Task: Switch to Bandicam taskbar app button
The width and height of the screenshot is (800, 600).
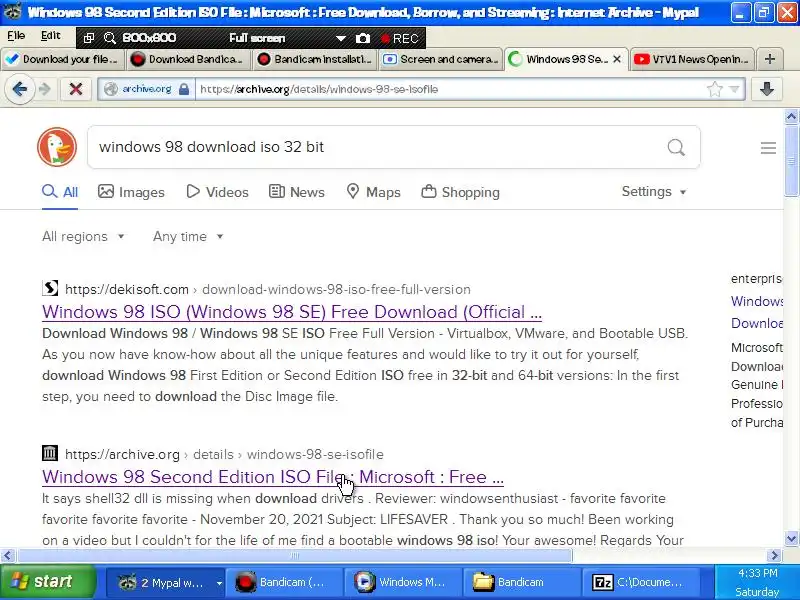Action: coord(285,582)
